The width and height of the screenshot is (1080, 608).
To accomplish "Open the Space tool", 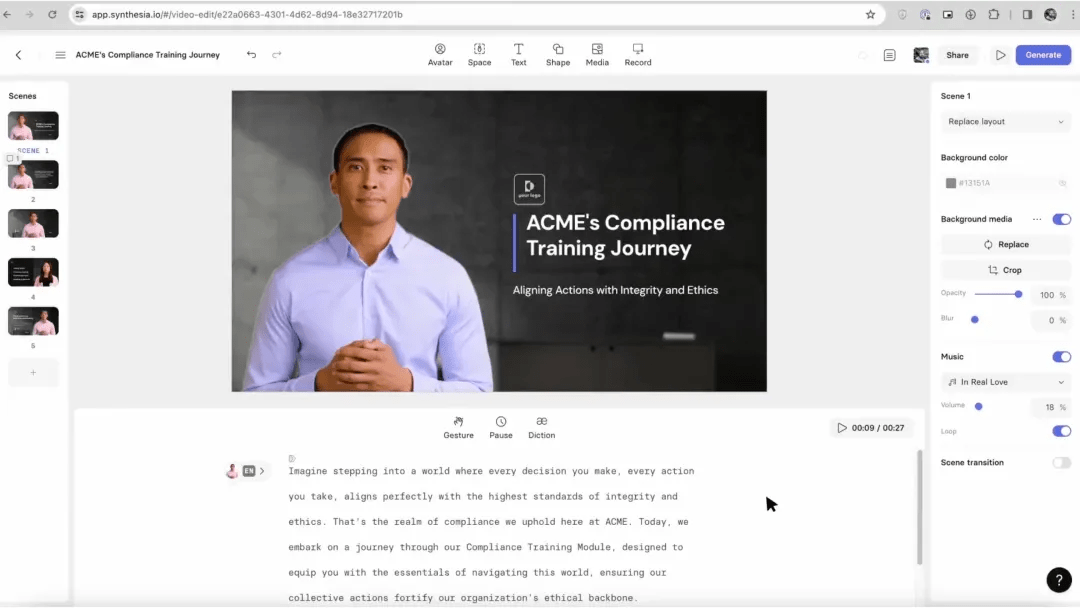I will pos(479,54).
